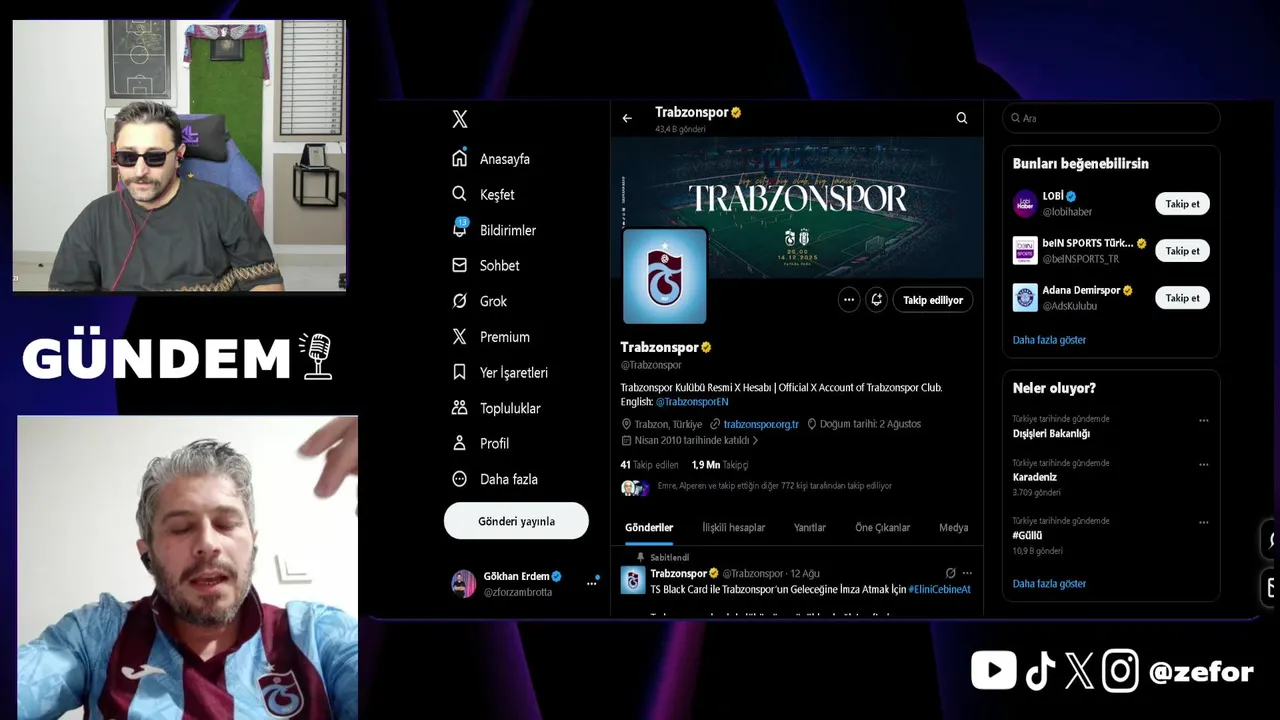Viewport: 1280px width, 720px height.
Task: Open Keşfet explore page
Action: coord(483,194)
